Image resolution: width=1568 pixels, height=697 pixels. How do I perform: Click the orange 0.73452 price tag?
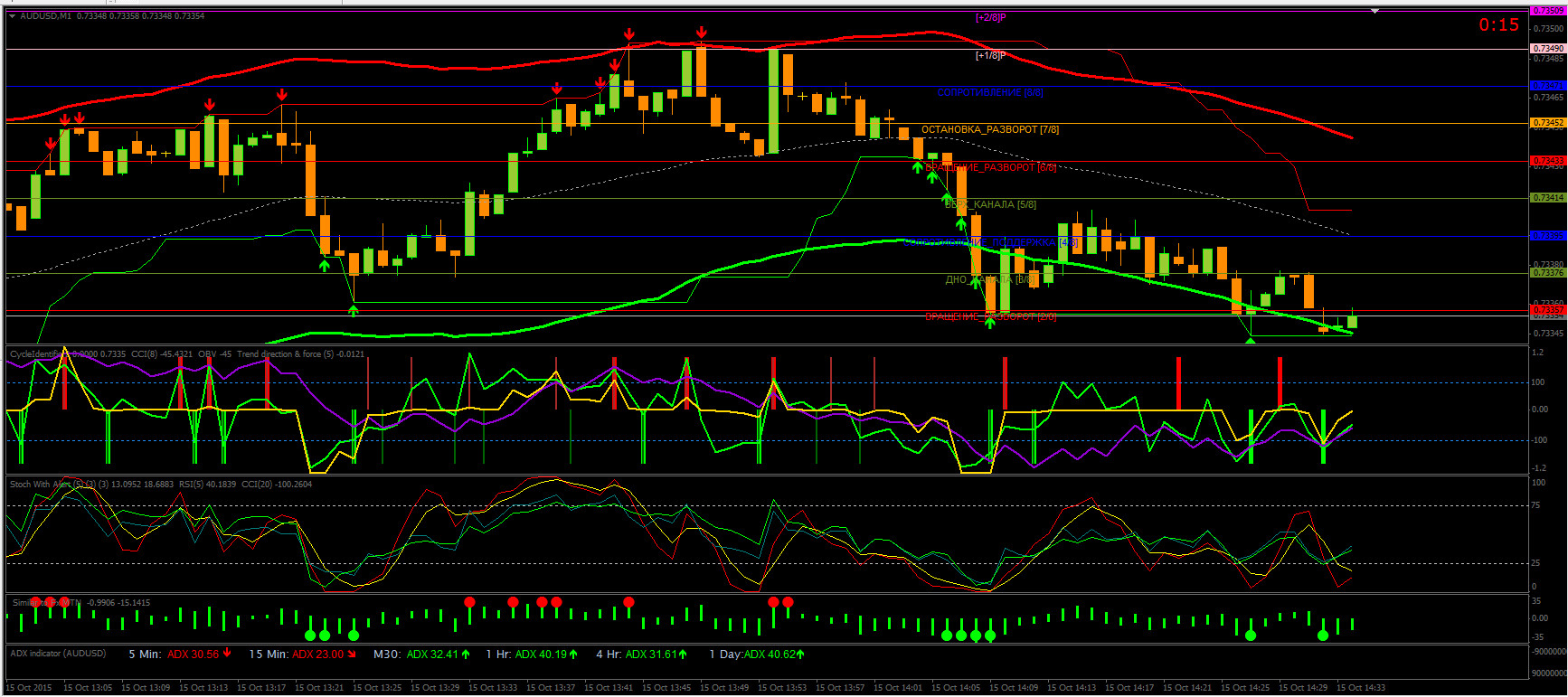(1548, 123)
